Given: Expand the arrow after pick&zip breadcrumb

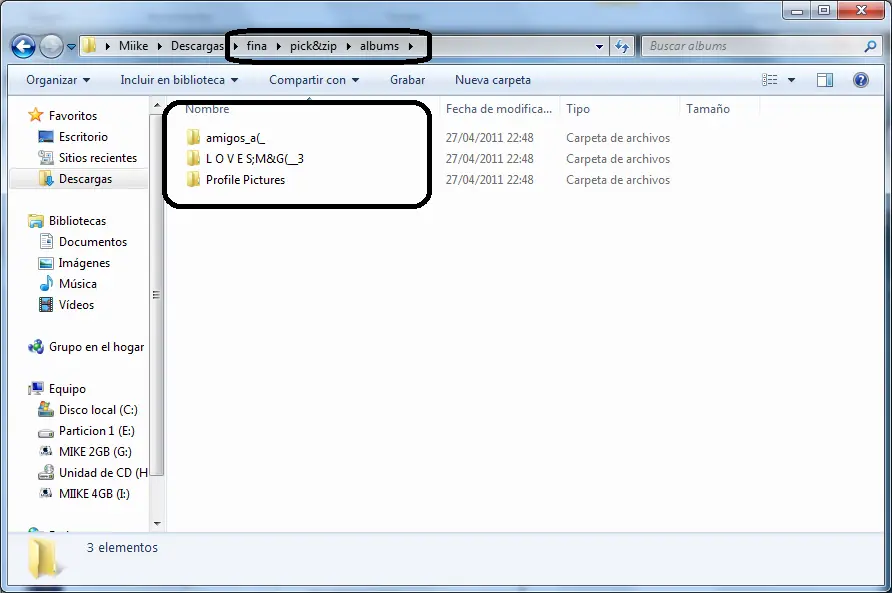Looking at the screenshot, I should (348, 46).
